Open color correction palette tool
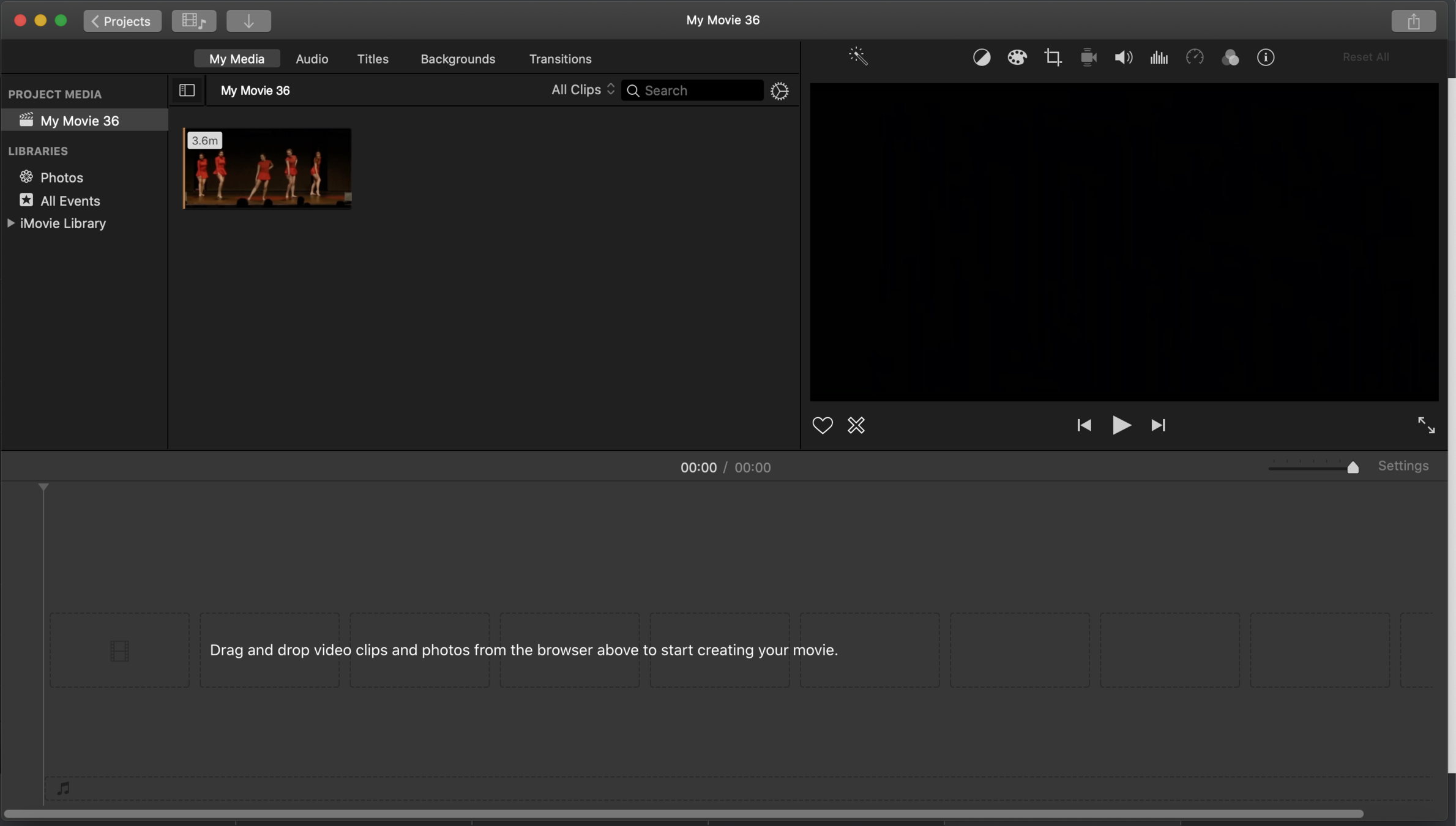1456x826 pixels. point(1017,58)
